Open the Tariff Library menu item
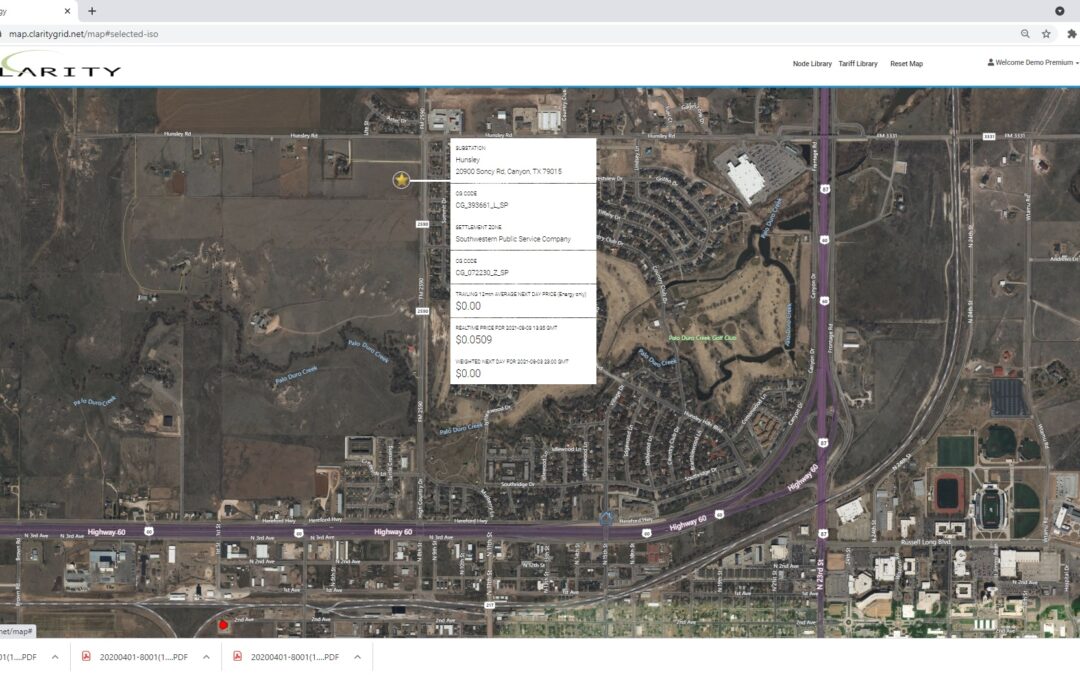Image resolution: width=1080 pixels, height=675 pixels. 858,63
